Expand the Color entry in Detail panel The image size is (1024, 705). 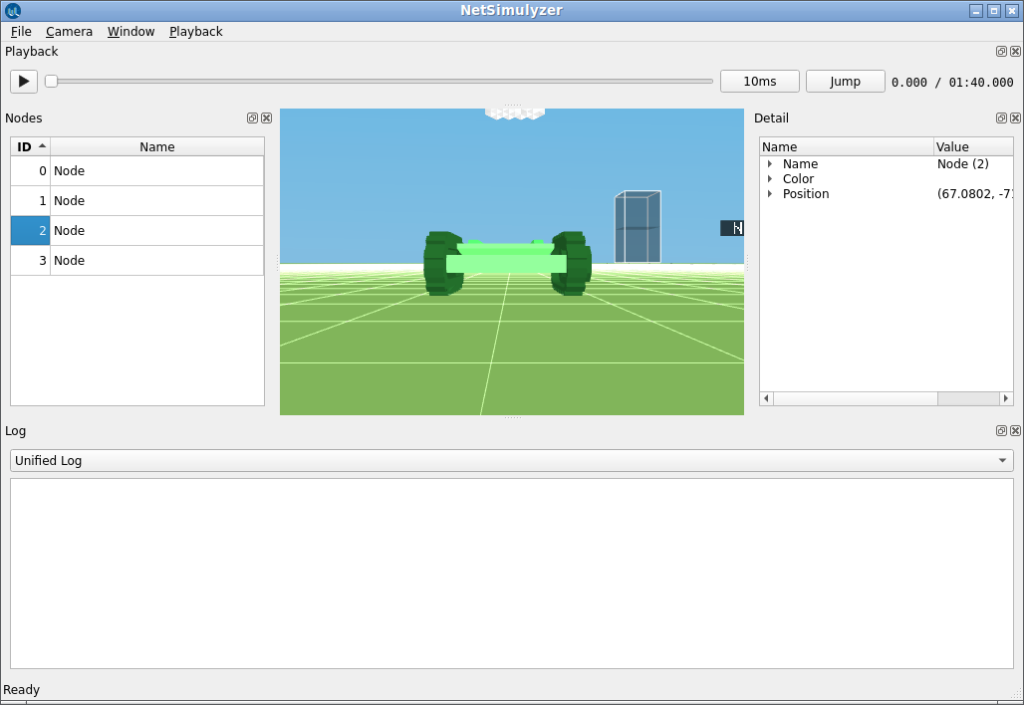(768, 178)
